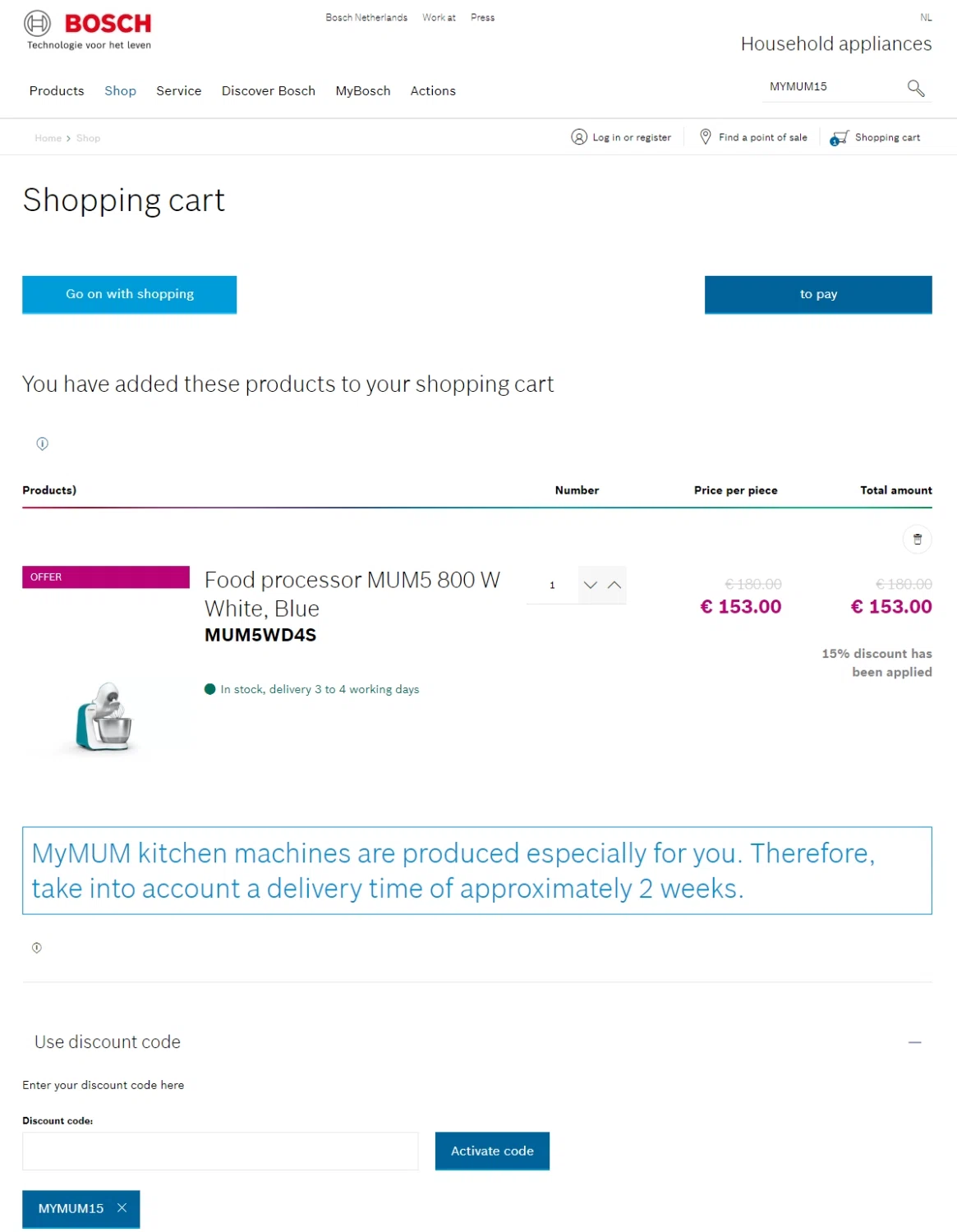Open the MyBosch menu item
957x1232 pixels.
[x=362, y=91]
